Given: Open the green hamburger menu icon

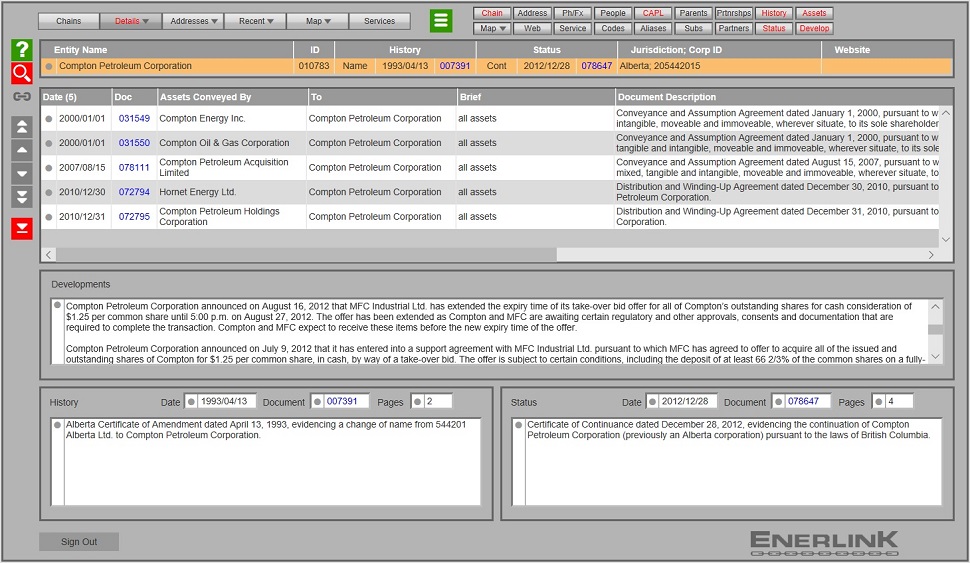Looking at the screenshot, I should point(441,20).
